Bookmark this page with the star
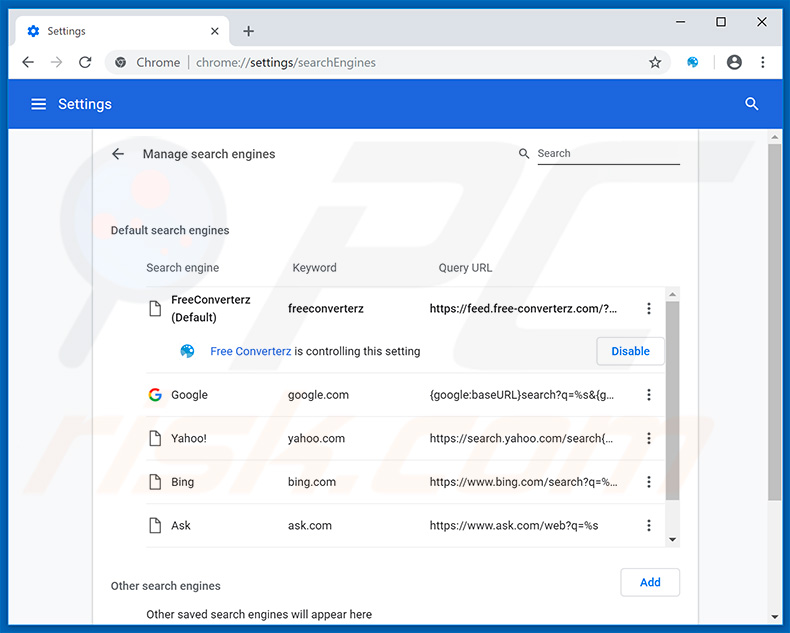The height and width of the screenshot is (633, 790). coord(655,62)
